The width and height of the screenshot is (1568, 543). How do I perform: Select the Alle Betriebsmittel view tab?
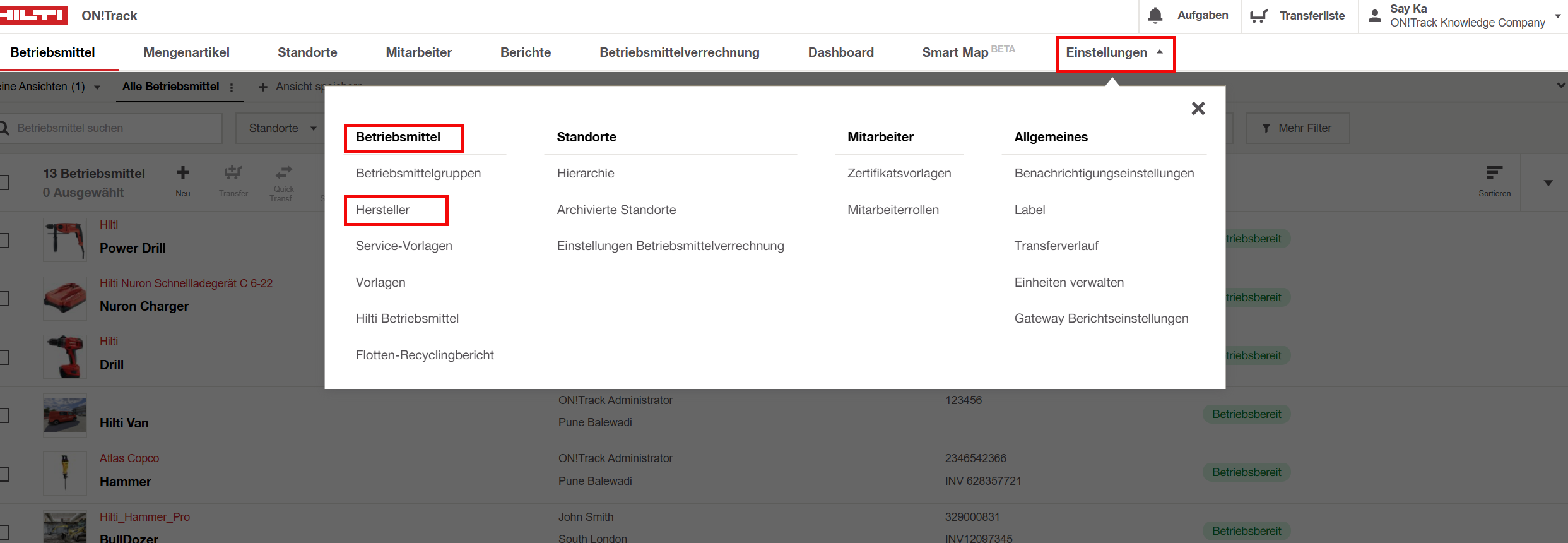point(171,87)
